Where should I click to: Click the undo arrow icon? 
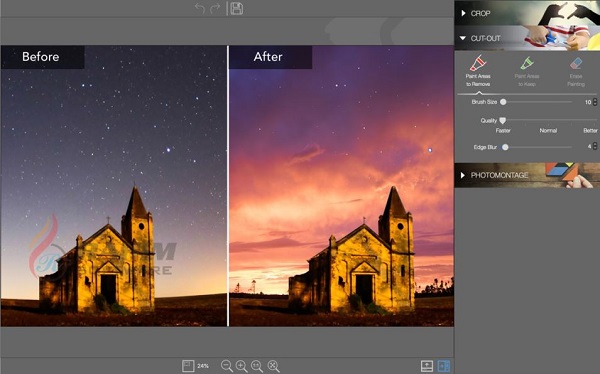(200, 8)
